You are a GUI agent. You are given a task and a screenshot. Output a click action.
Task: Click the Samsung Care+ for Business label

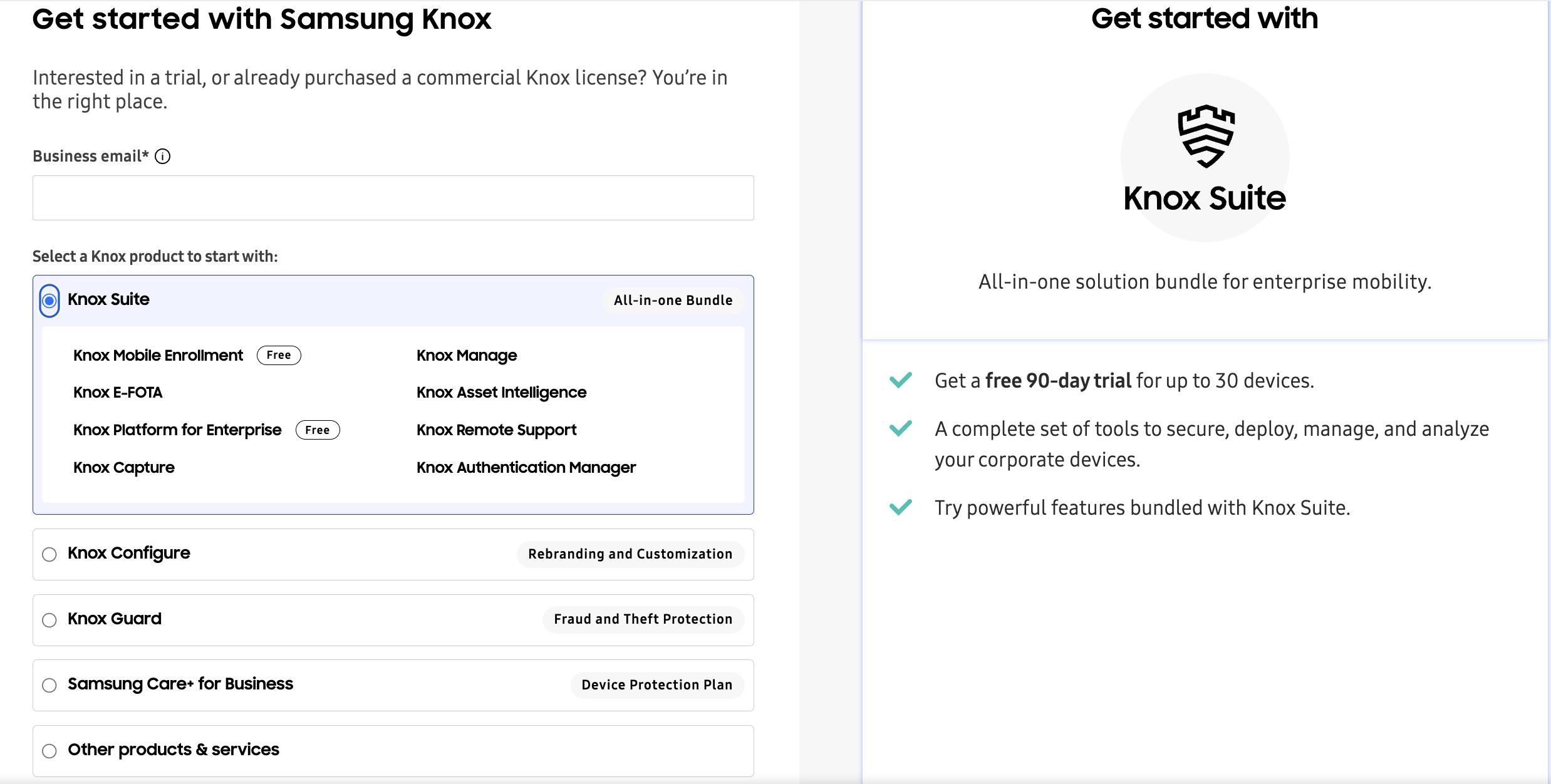[x=180, y=684]
